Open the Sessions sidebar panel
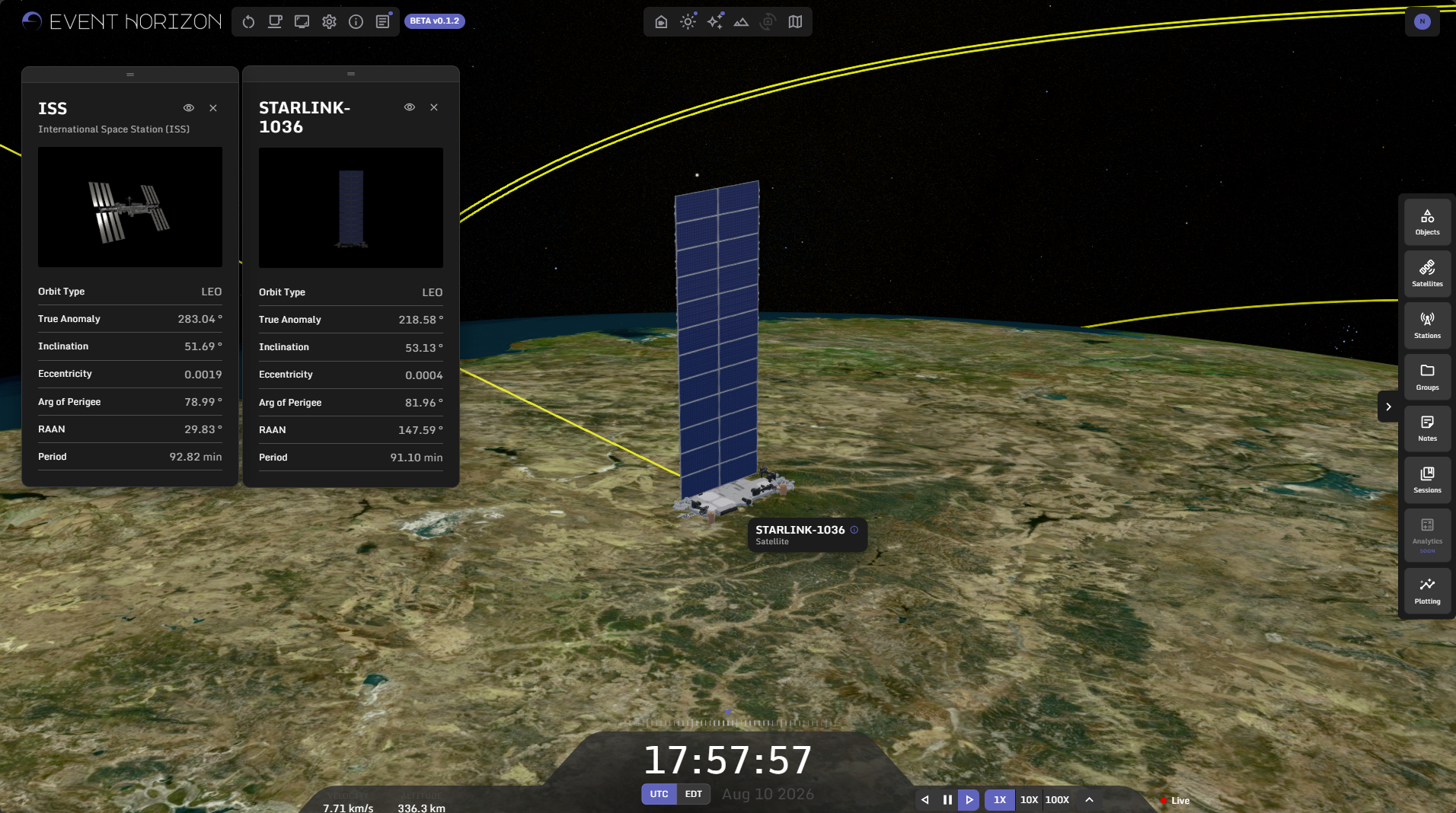1456x813 pixels. pos(1427,480)
